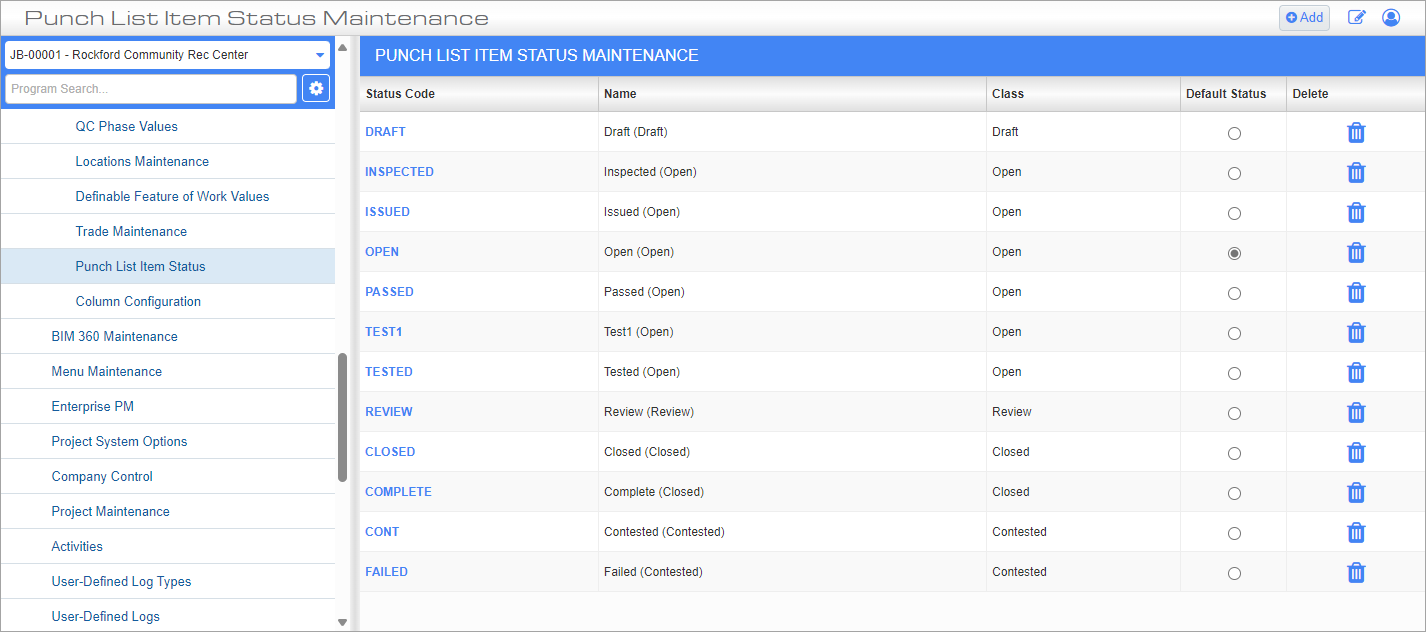The image size is (1426, 632).
Task: Mark COMPLETE as the default status
Action: pos(1233,492)
